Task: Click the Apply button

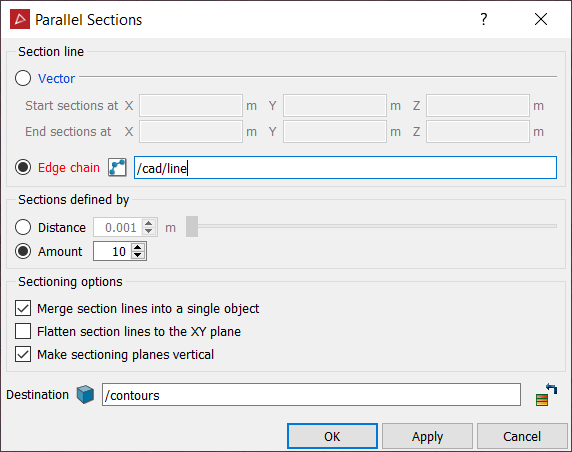Action: [427, 436]
